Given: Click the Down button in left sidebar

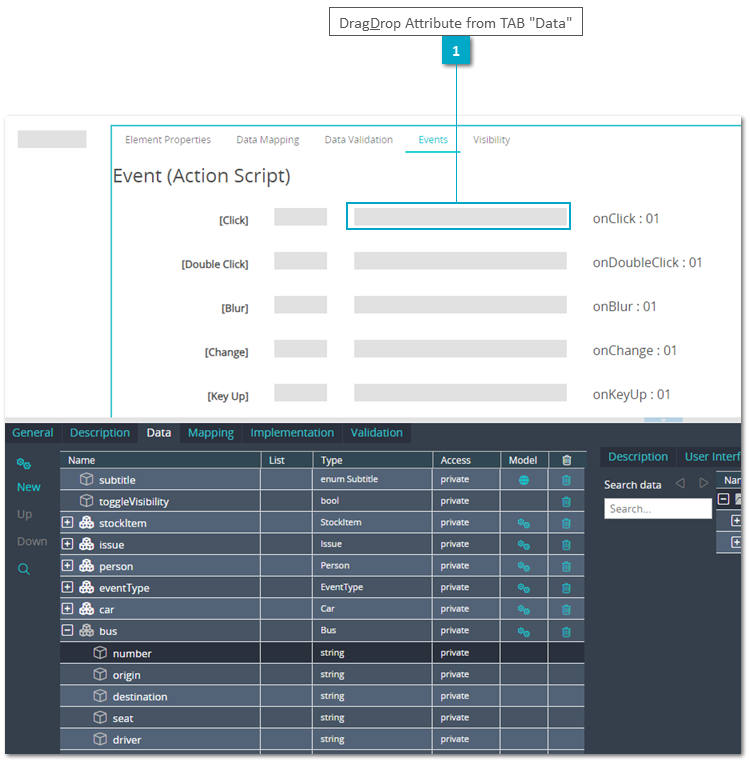Looking at the screenshot, I should point(32,542).
